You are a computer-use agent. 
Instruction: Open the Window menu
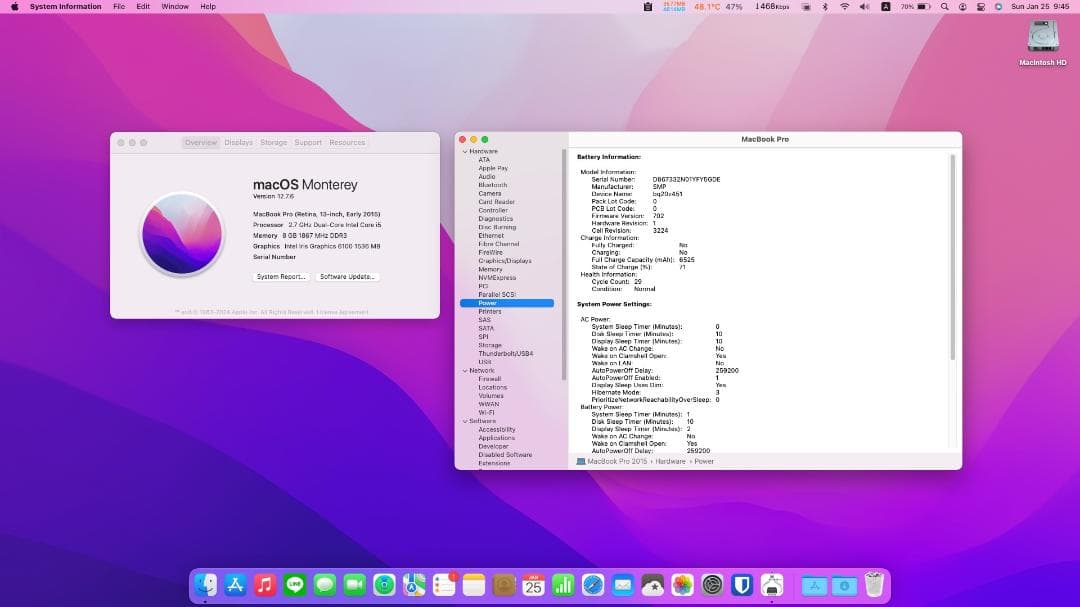click(x=175, y=6)
